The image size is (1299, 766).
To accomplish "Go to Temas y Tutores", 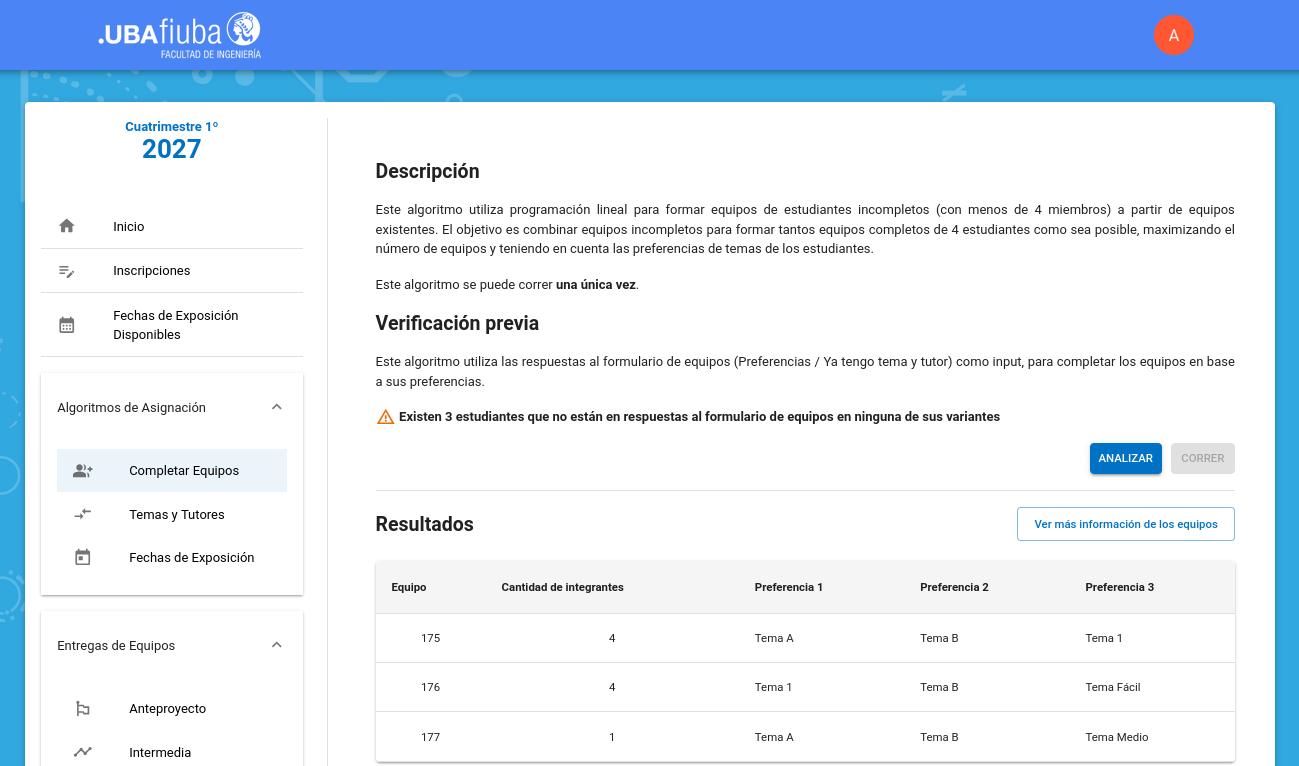I will point(177,515).
